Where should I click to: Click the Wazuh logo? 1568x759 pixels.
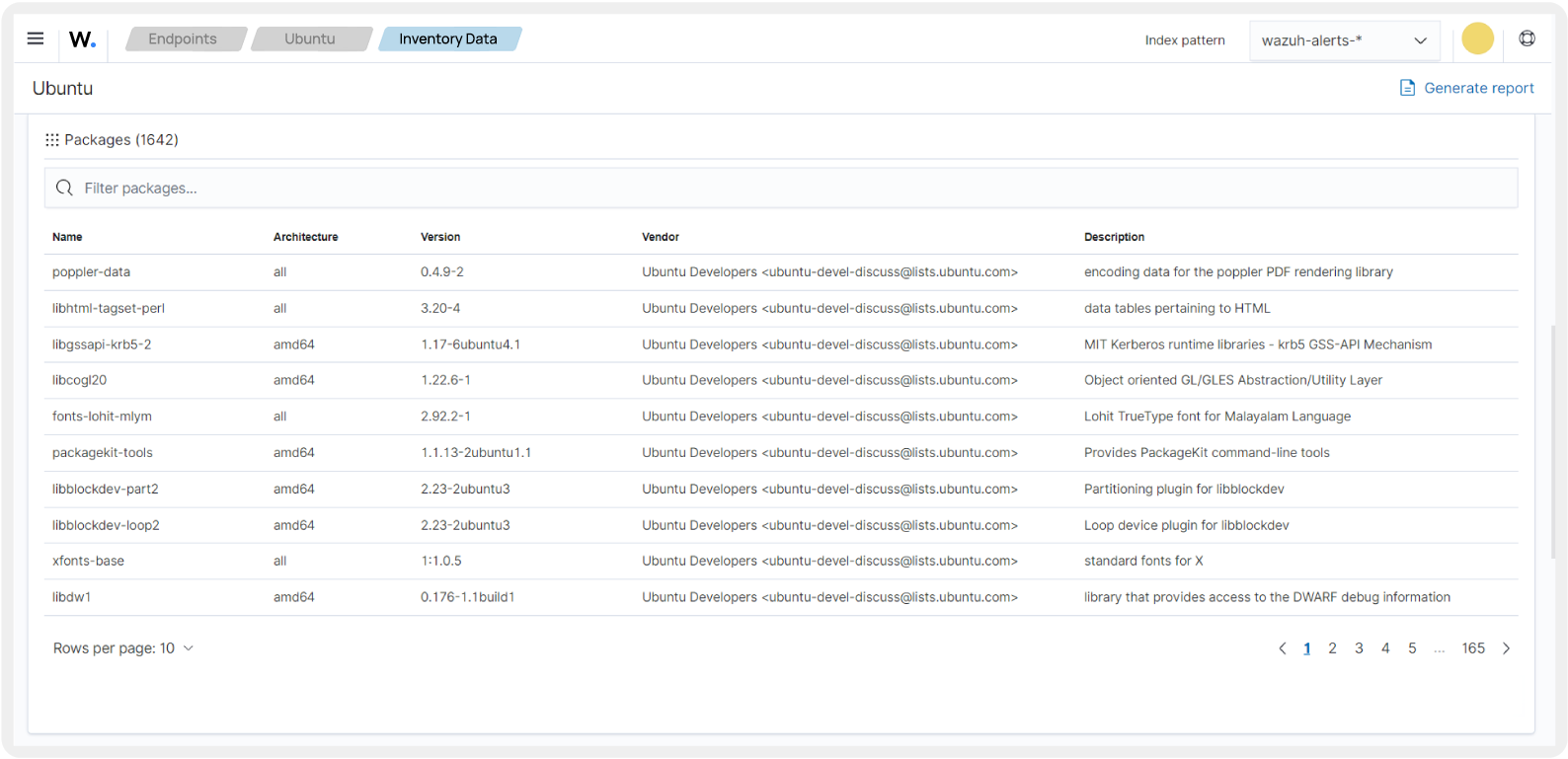coord(82,39)
